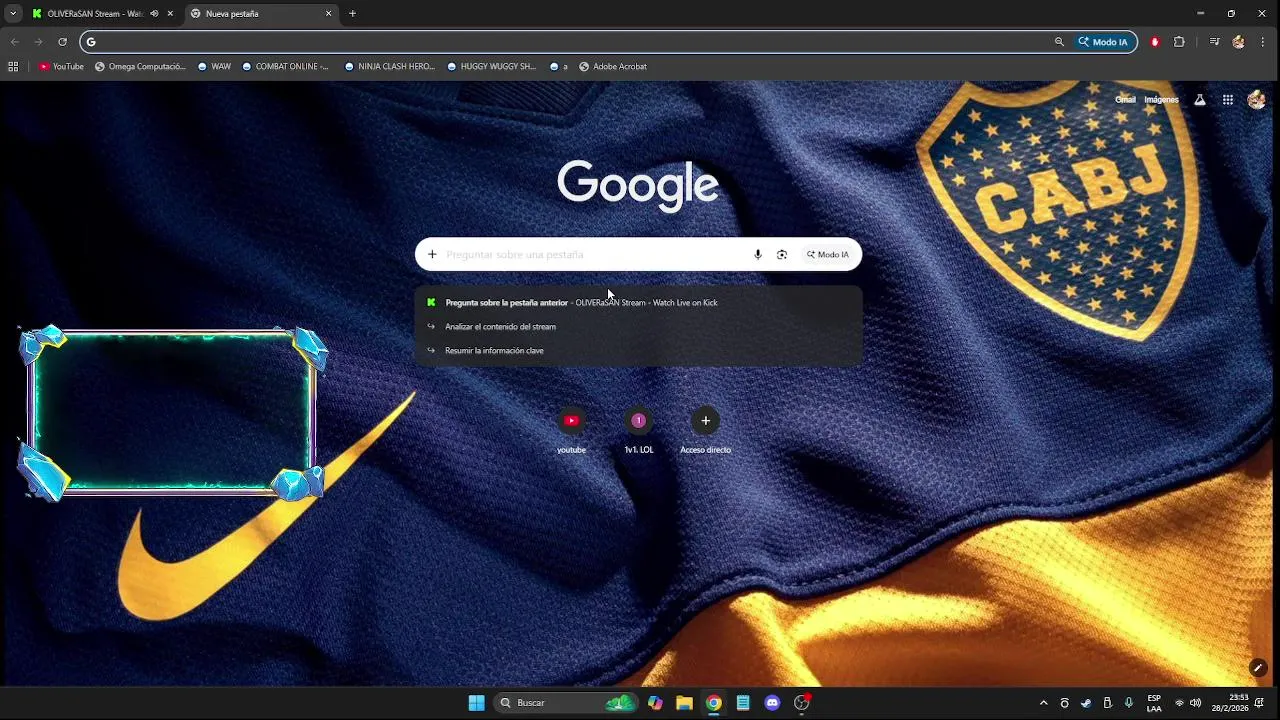Open the Google apps grid icon
Screen dimensions: 1280x720
point(1228,100)
